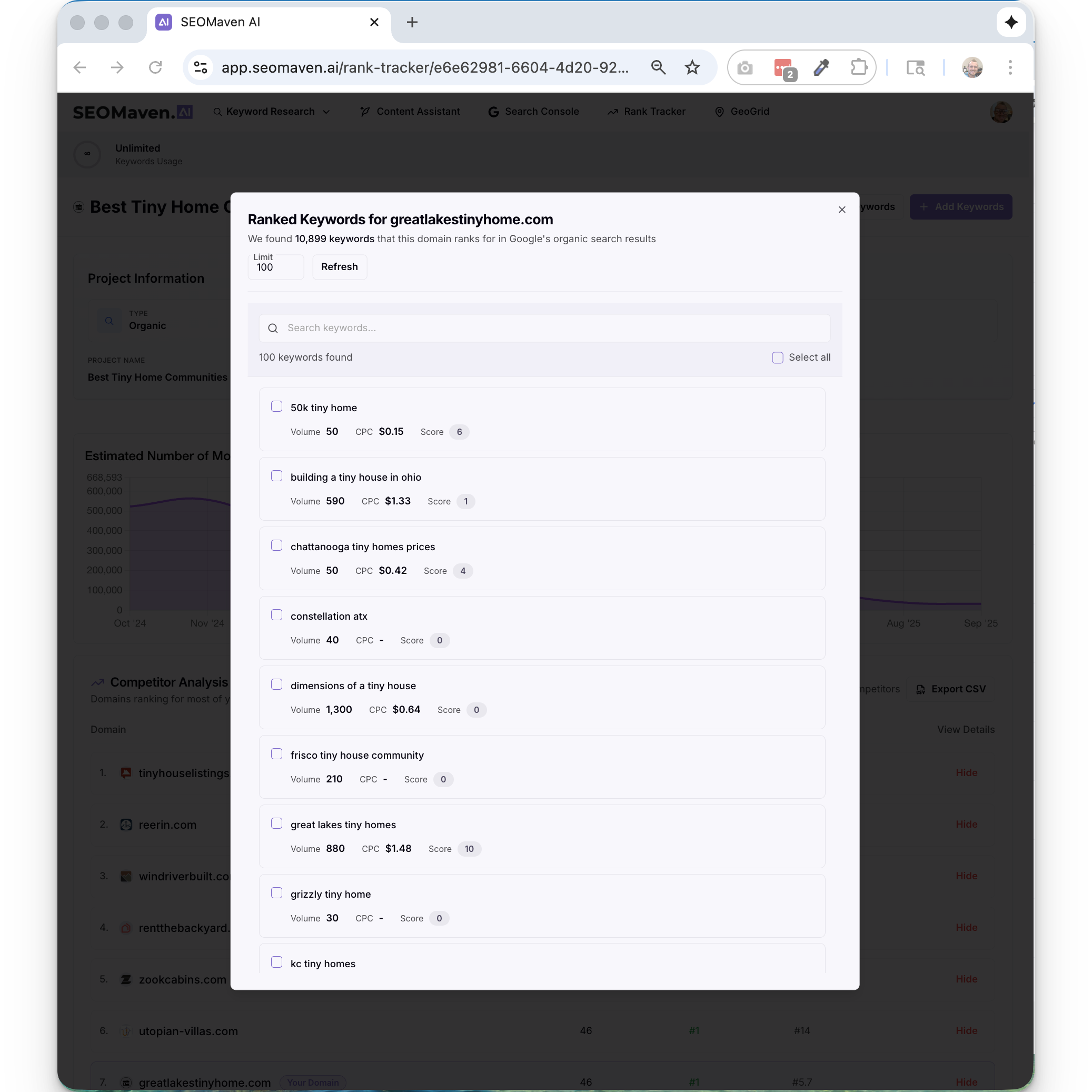Click the zoom magnifier icon in address bar

click(x=658, y=68)
